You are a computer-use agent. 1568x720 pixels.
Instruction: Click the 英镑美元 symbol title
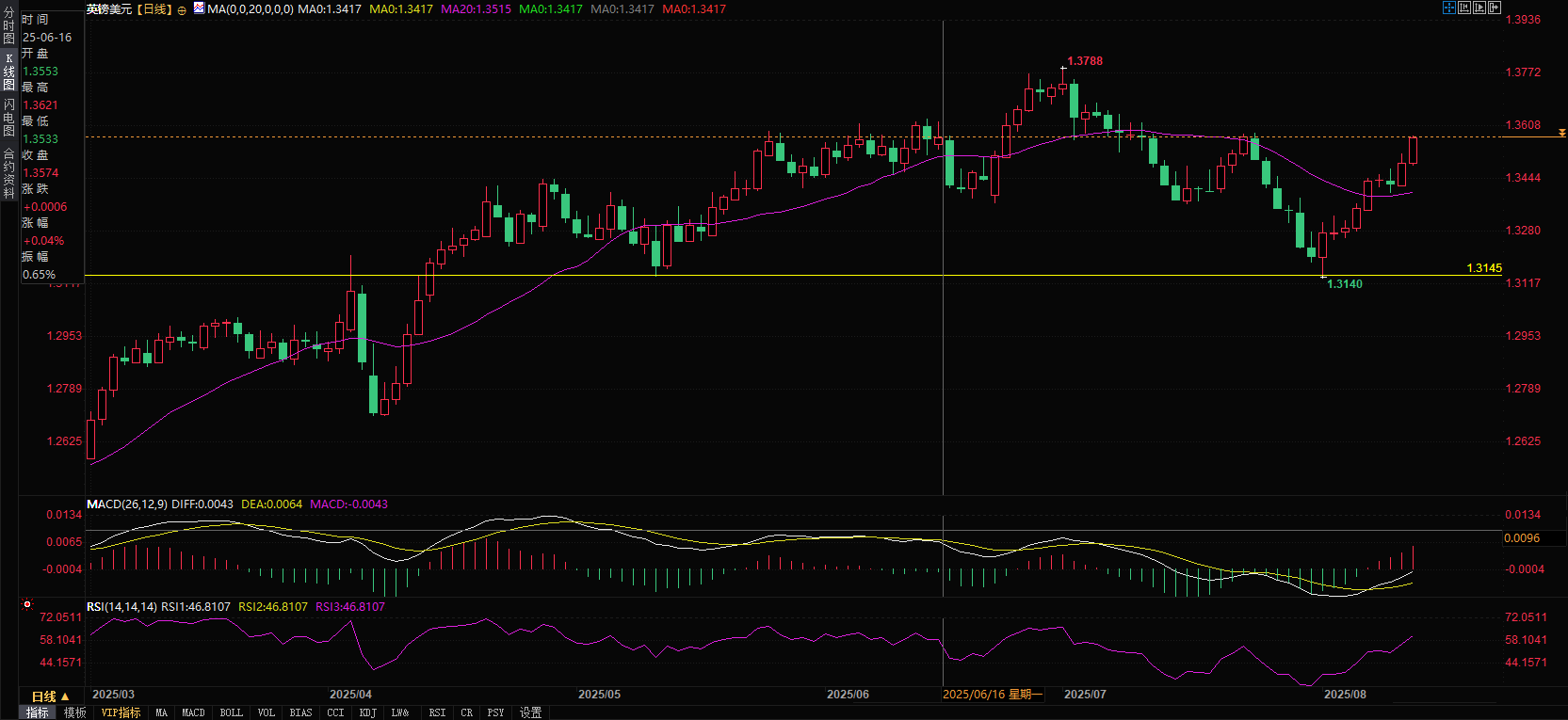[109, 8]
